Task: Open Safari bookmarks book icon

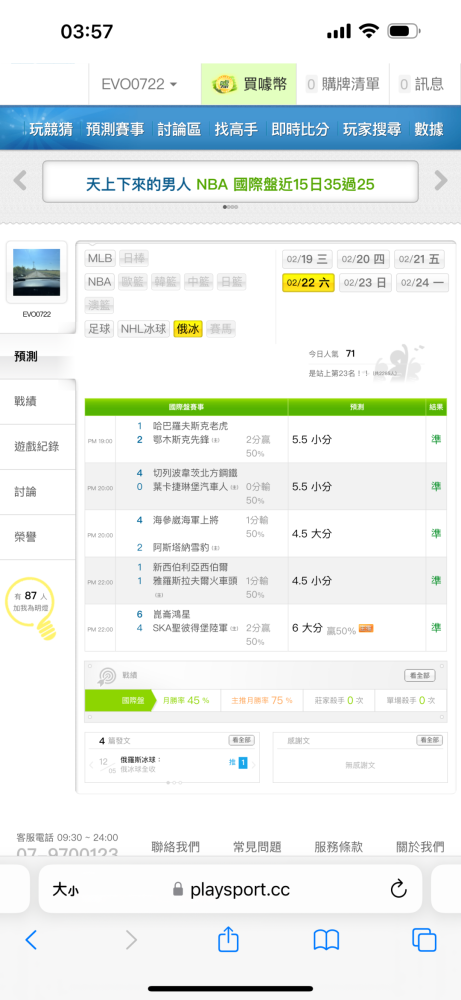Action: coord(326,940)
